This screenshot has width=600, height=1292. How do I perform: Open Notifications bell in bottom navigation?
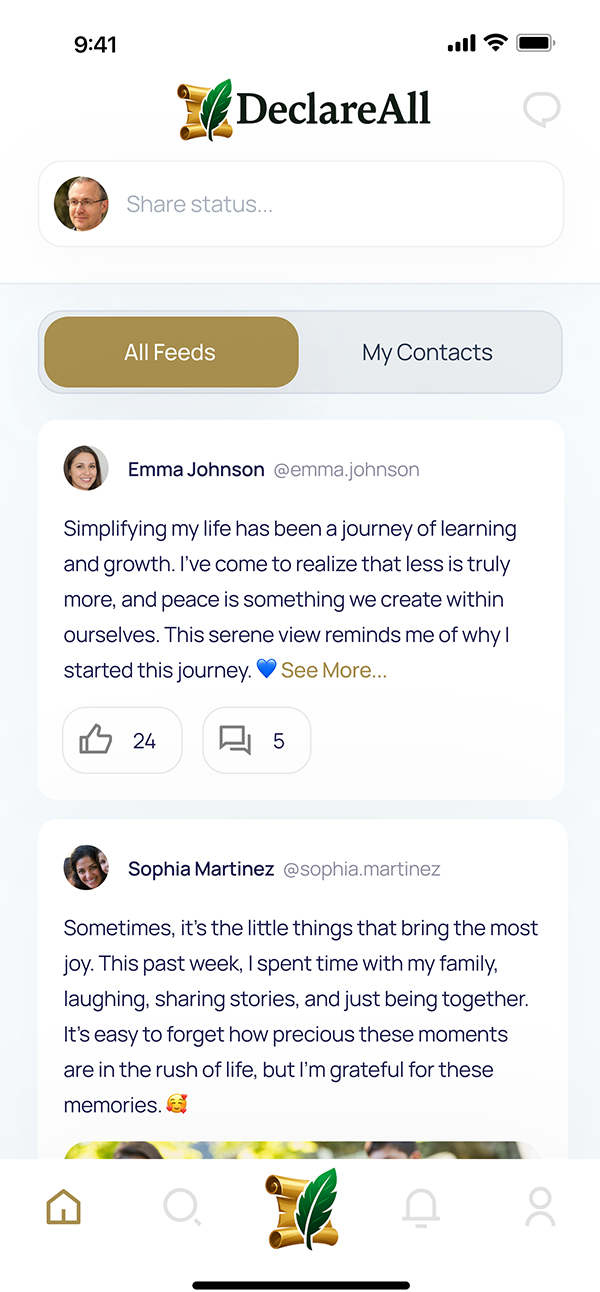421,1208
